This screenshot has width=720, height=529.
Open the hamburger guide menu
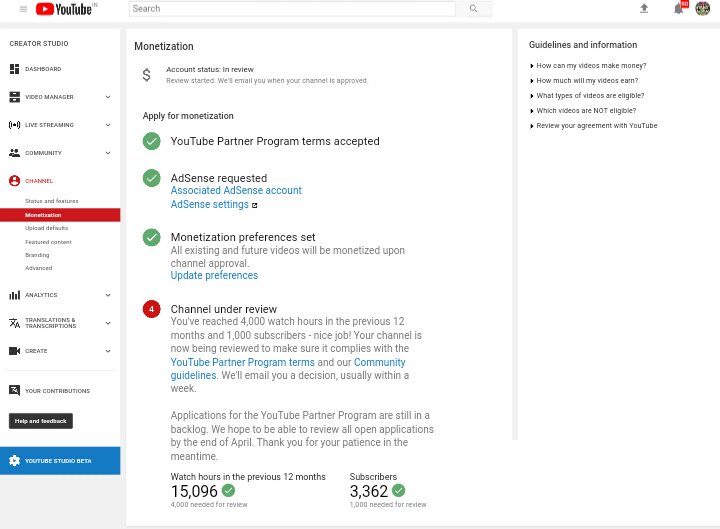(23, 9)
